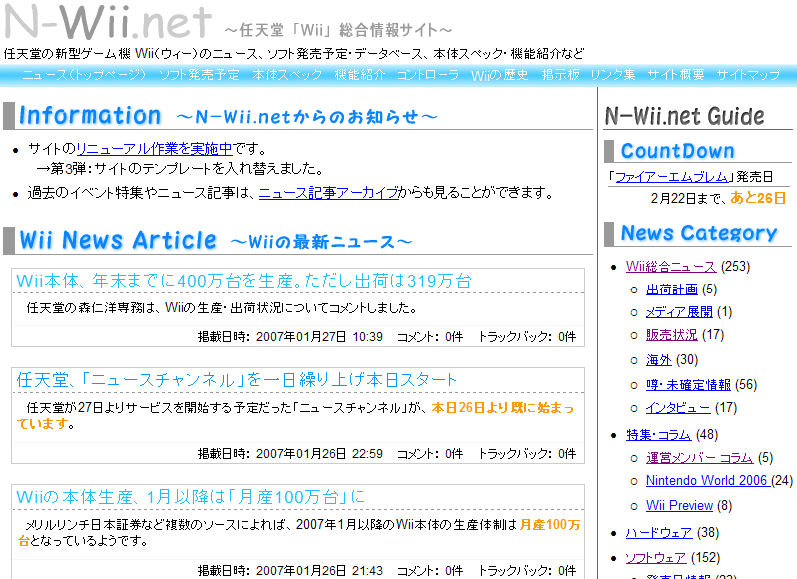Open article about Wii本体 400万台 production
Image resolution: width=797 pixels, height=579 pixels.
pyautogui.click(x=244, y=281)
